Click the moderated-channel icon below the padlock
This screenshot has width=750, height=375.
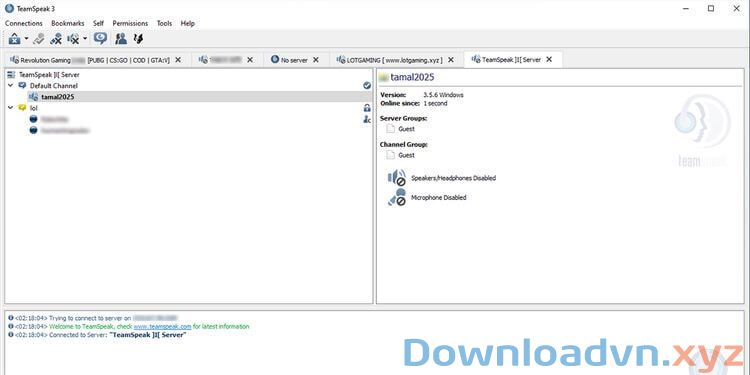[367, 119]
